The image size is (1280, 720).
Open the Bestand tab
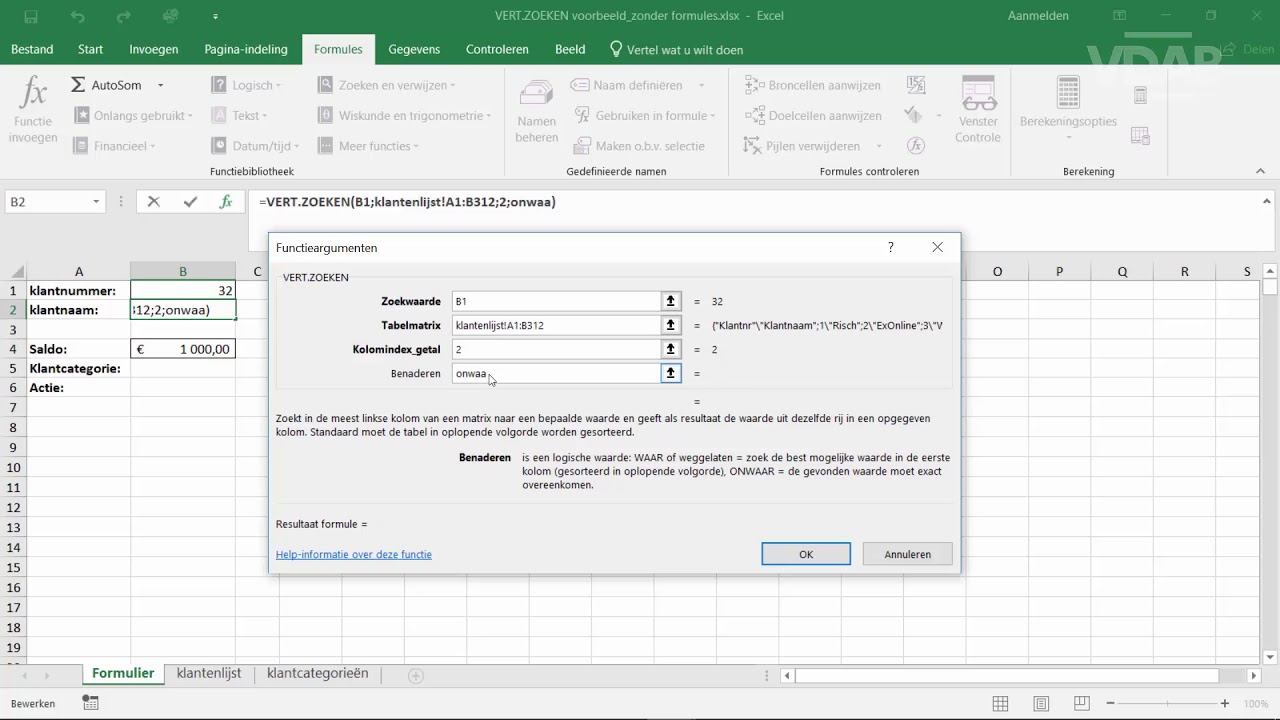32,50
